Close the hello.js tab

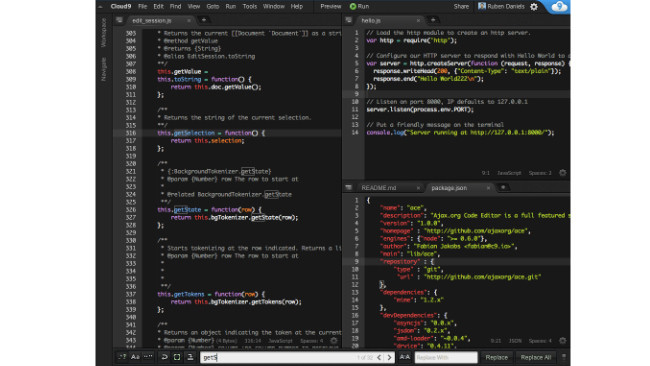pos(418,20)
